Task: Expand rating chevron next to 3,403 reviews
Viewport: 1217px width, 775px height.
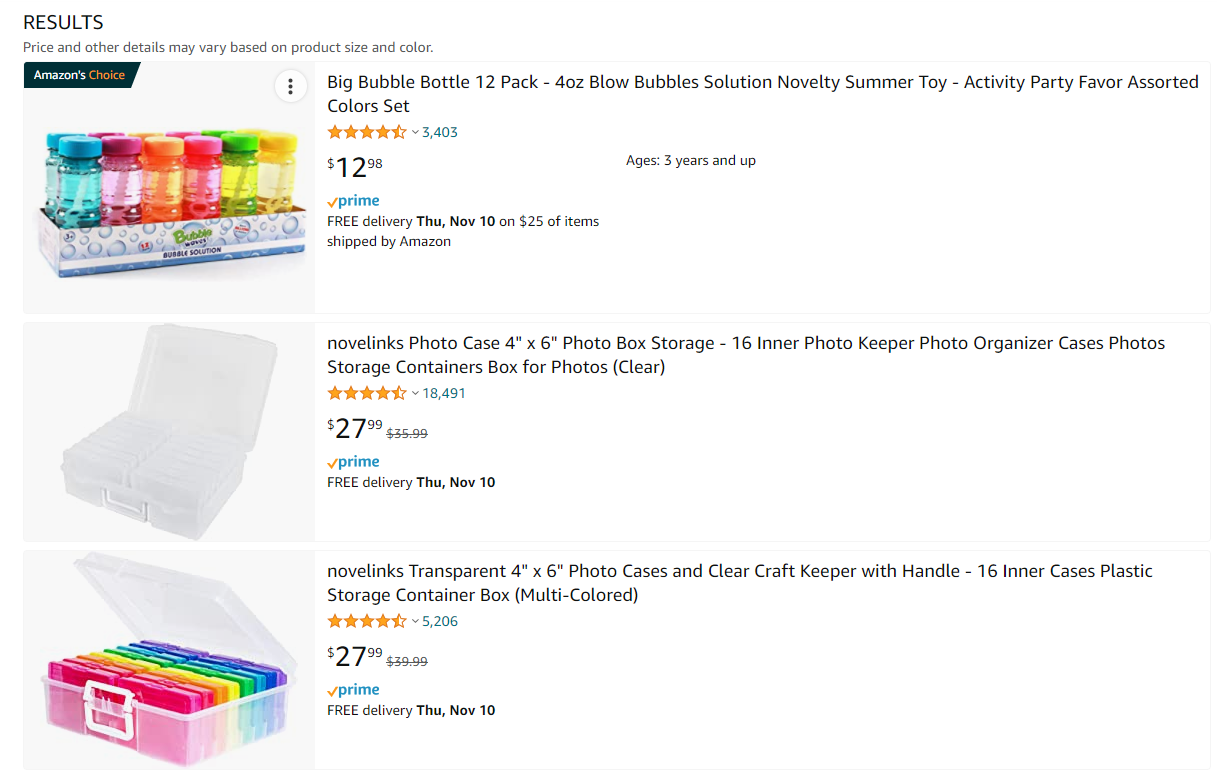Action: tap(415, 132)
